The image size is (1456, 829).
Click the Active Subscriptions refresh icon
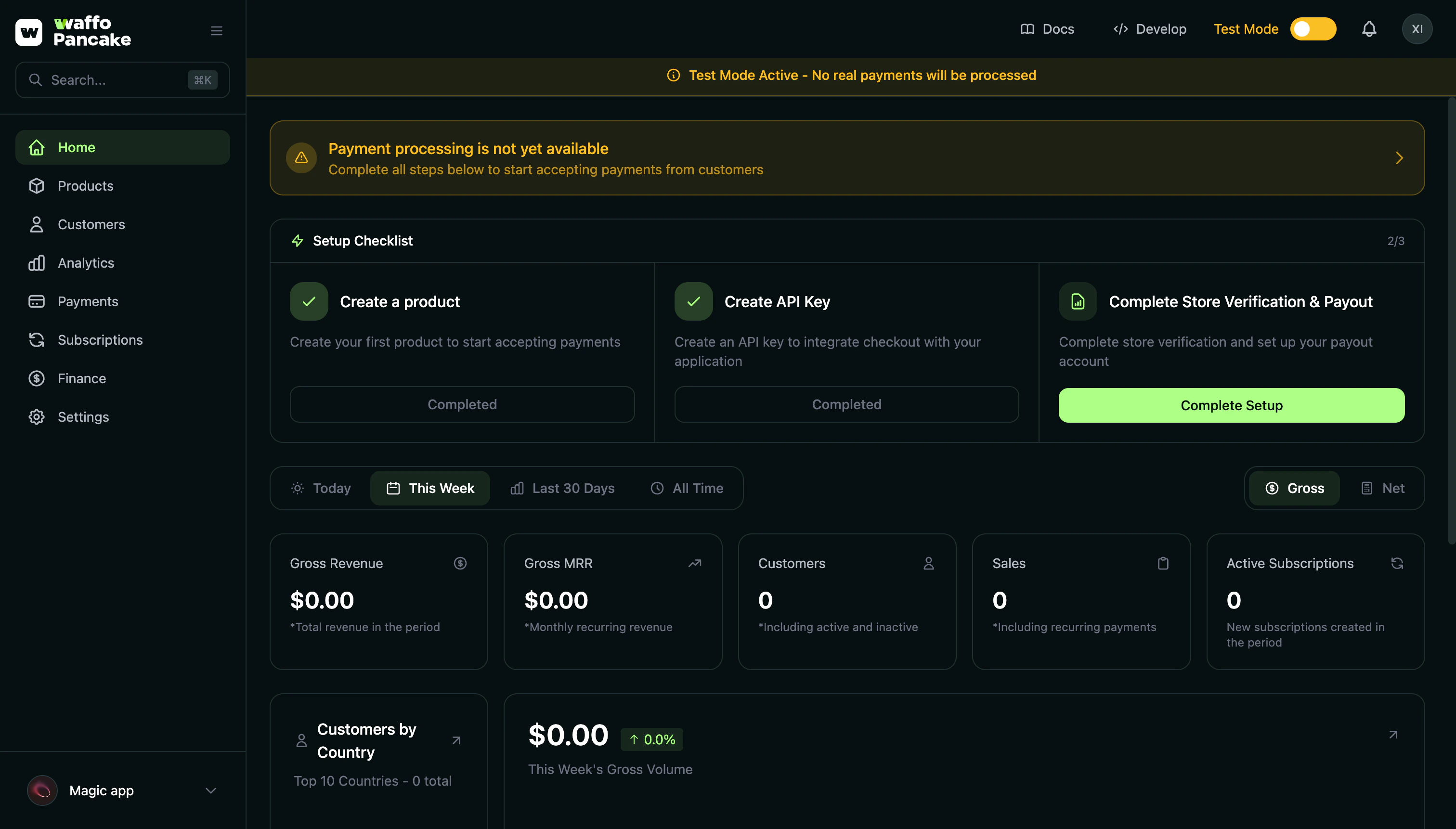pos(1397,563)
